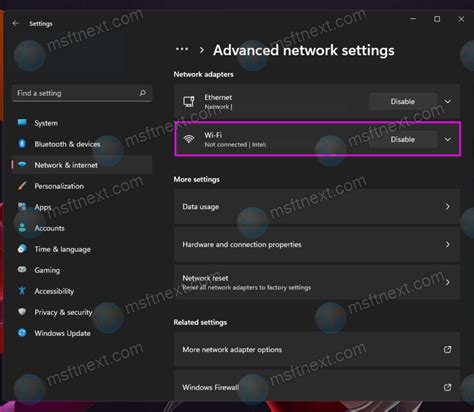Open Hardware and connection properties
The width and height of the screenshot is (474, 412).
(317, 245)
